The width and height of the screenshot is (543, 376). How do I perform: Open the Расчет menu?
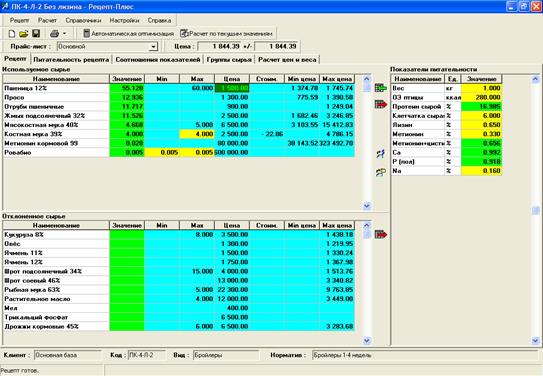point(47,20)
